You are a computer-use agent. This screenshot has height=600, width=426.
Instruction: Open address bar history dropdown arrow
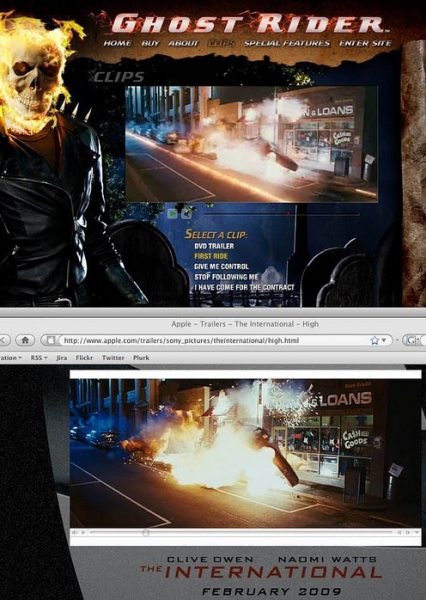pos(384,340)
